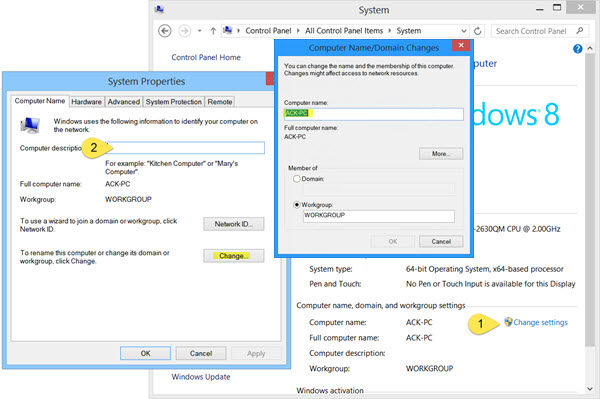600x399 pixels.
Task: Close the Computer Name/Domain Changes dialog
Action: point(461,46)
